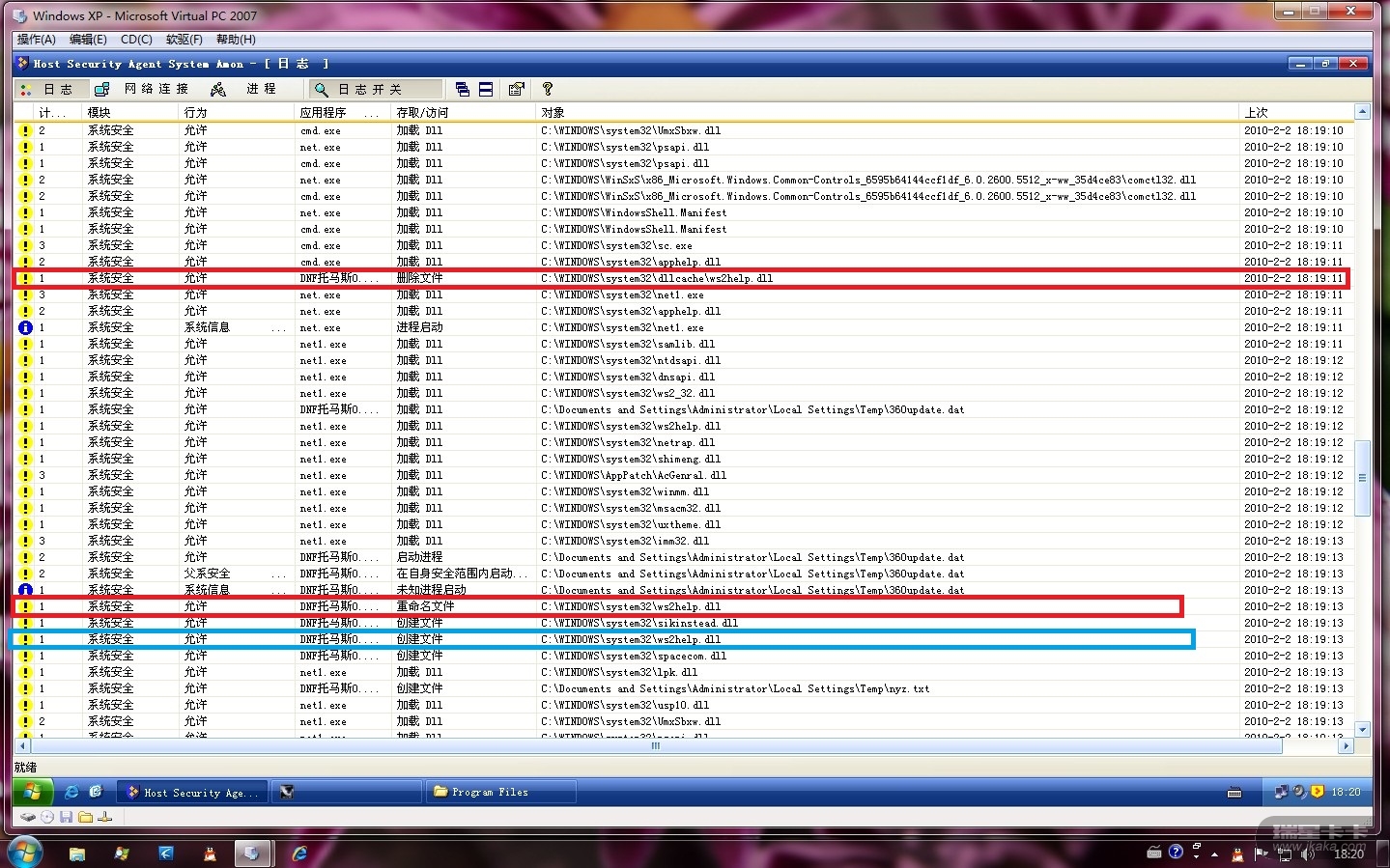Image resolution: width=1390 pixels, height=868 pixels.
Task: Activate the untitled XP taskbar button
Action: click(x=347, y=792)
